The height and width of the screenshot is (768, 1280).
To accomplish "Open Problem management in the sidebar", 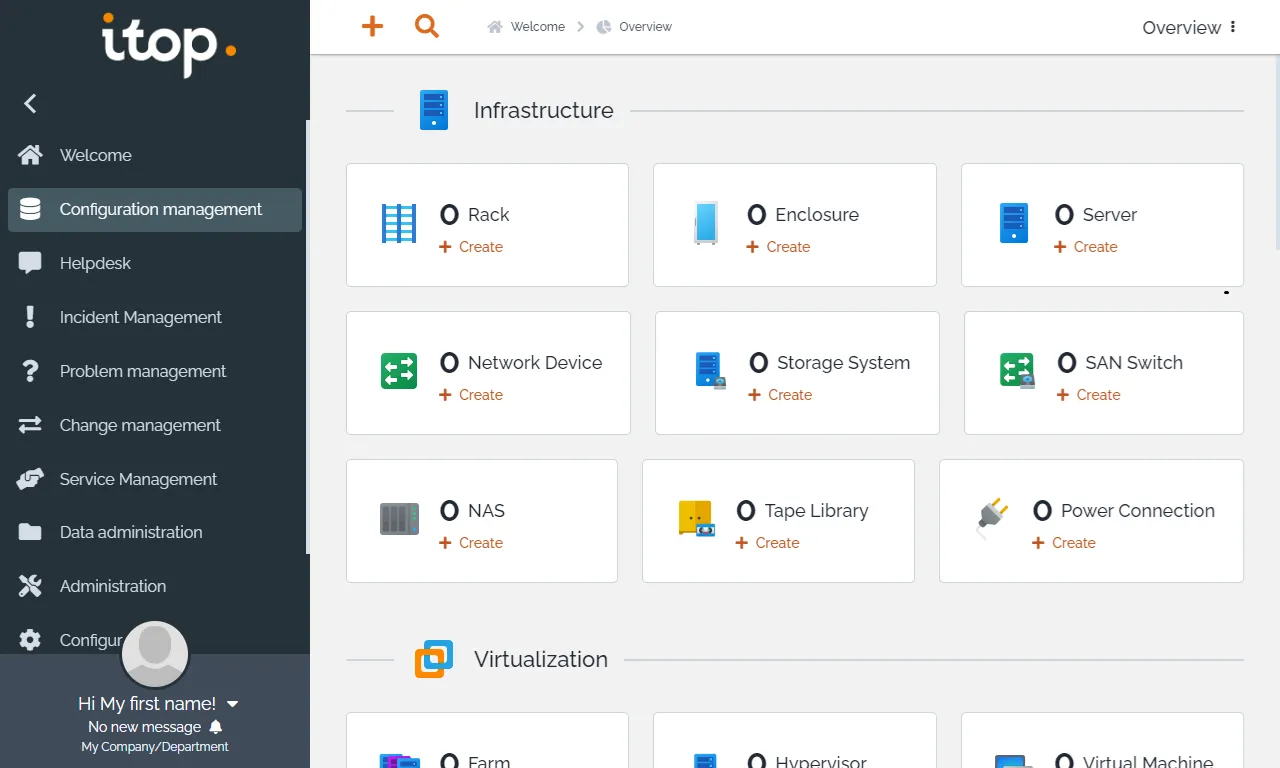I will [x=155, y=371].
